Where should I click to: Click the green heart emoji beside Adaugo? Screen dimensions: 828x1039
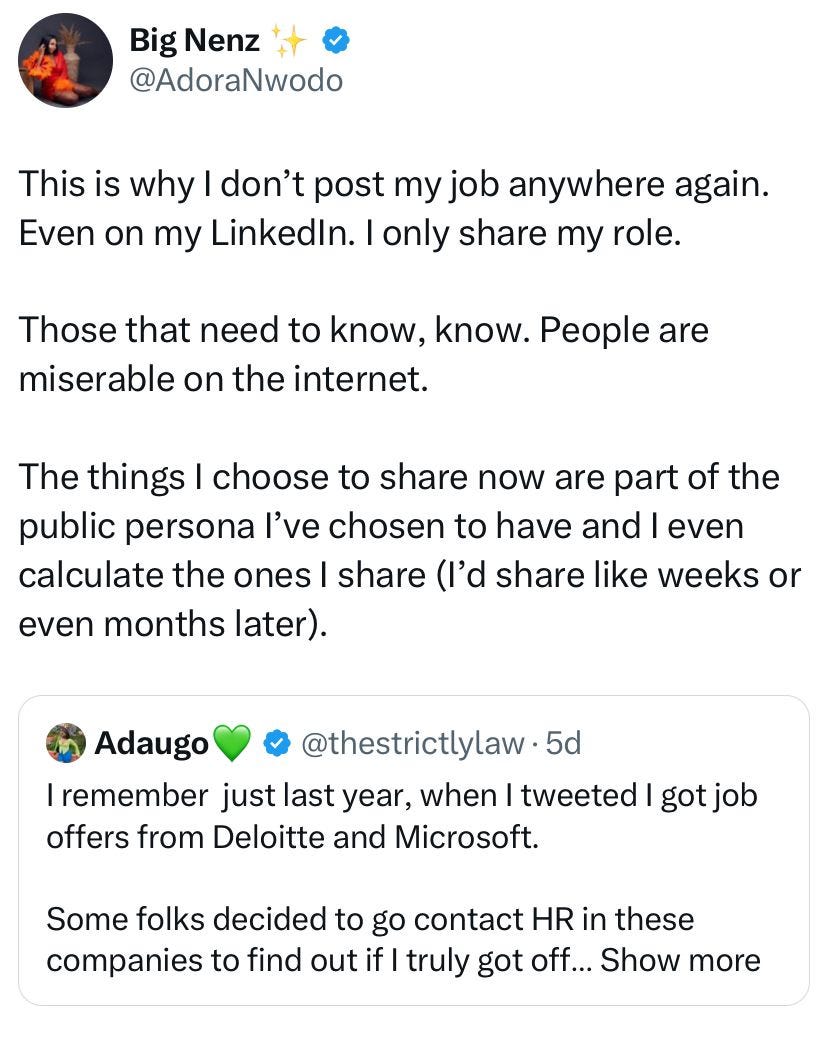click(x=232, y=744)
